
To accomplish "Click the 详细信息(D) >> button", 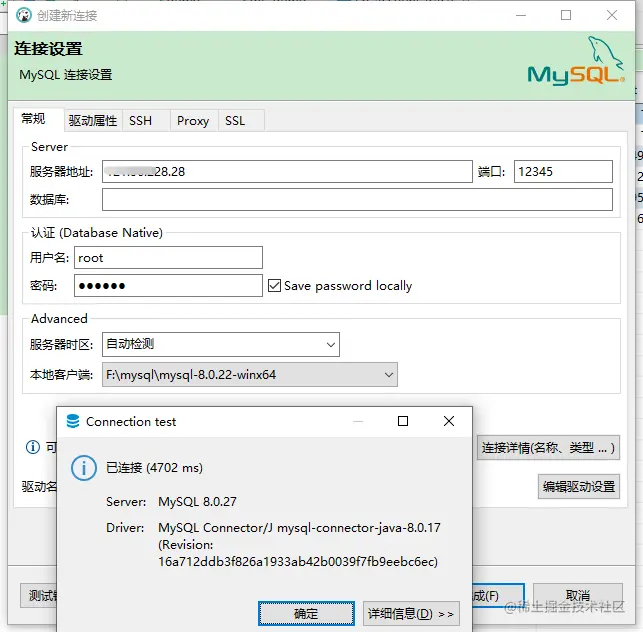I will 411,614.
